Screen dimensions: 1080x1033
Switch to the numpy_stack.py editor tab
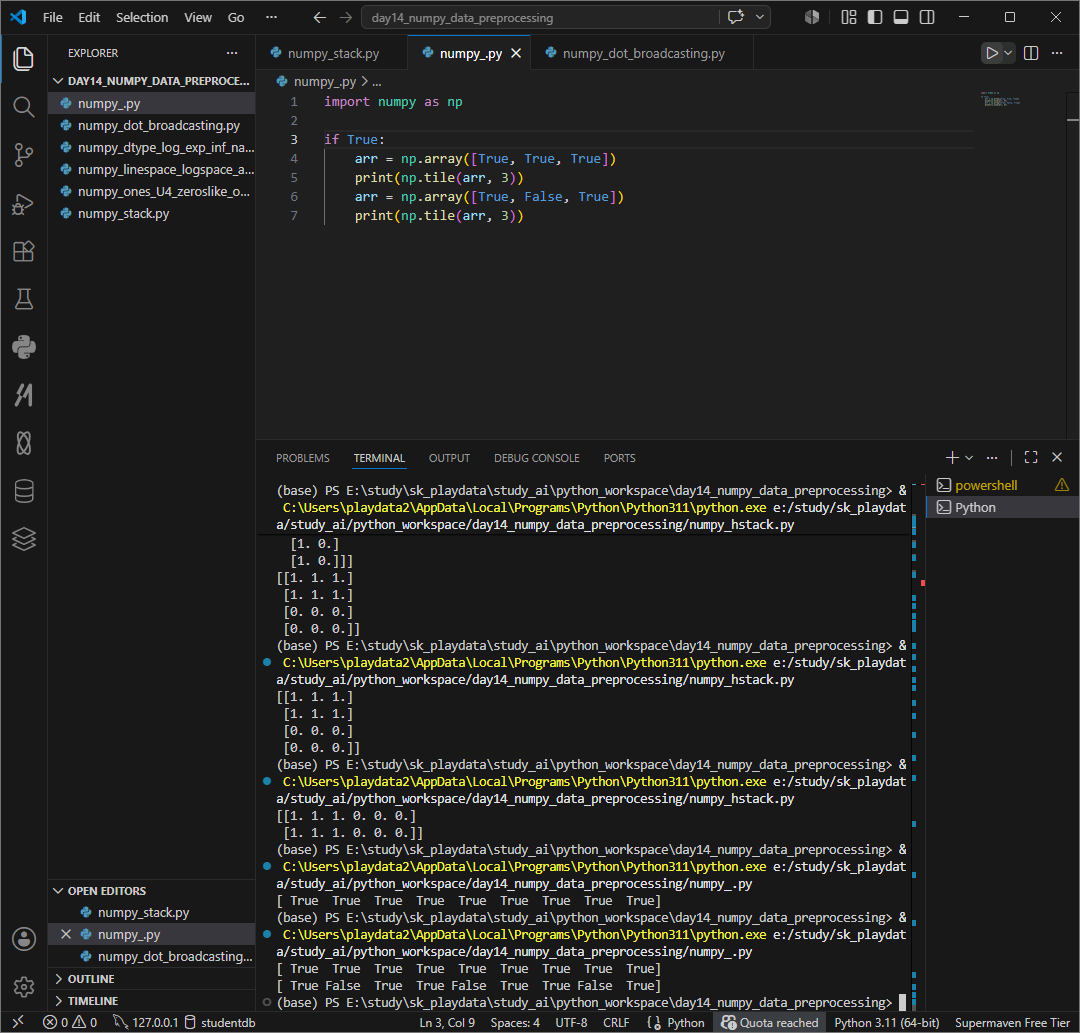pos(333,53)
